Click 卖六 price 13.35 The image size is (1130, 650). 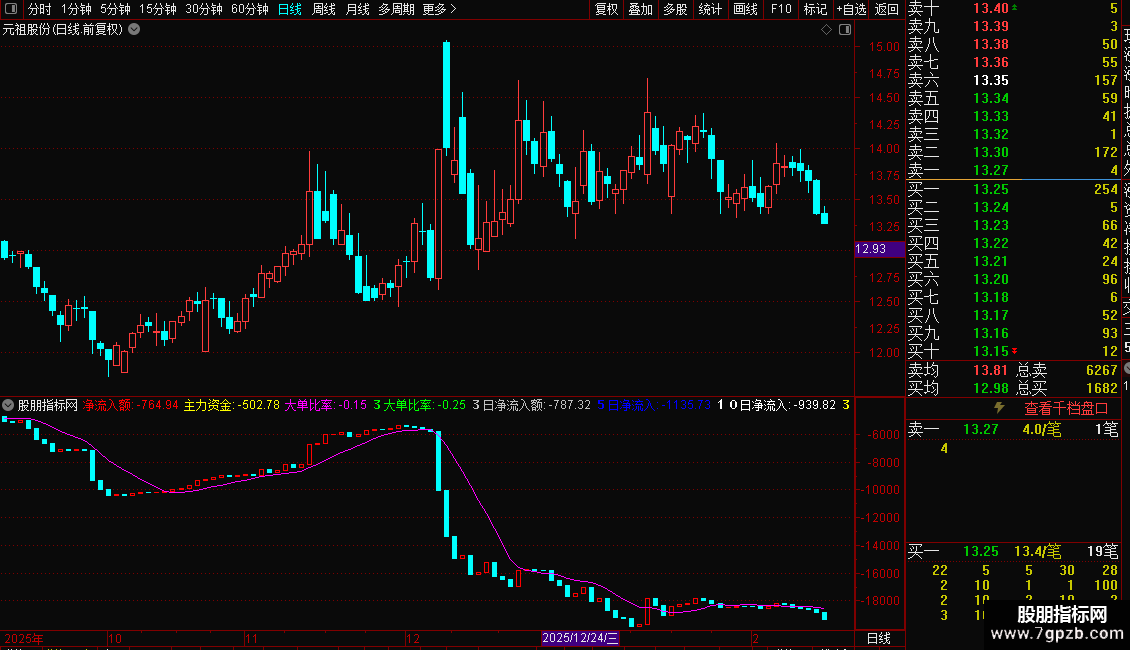[990, 80]
